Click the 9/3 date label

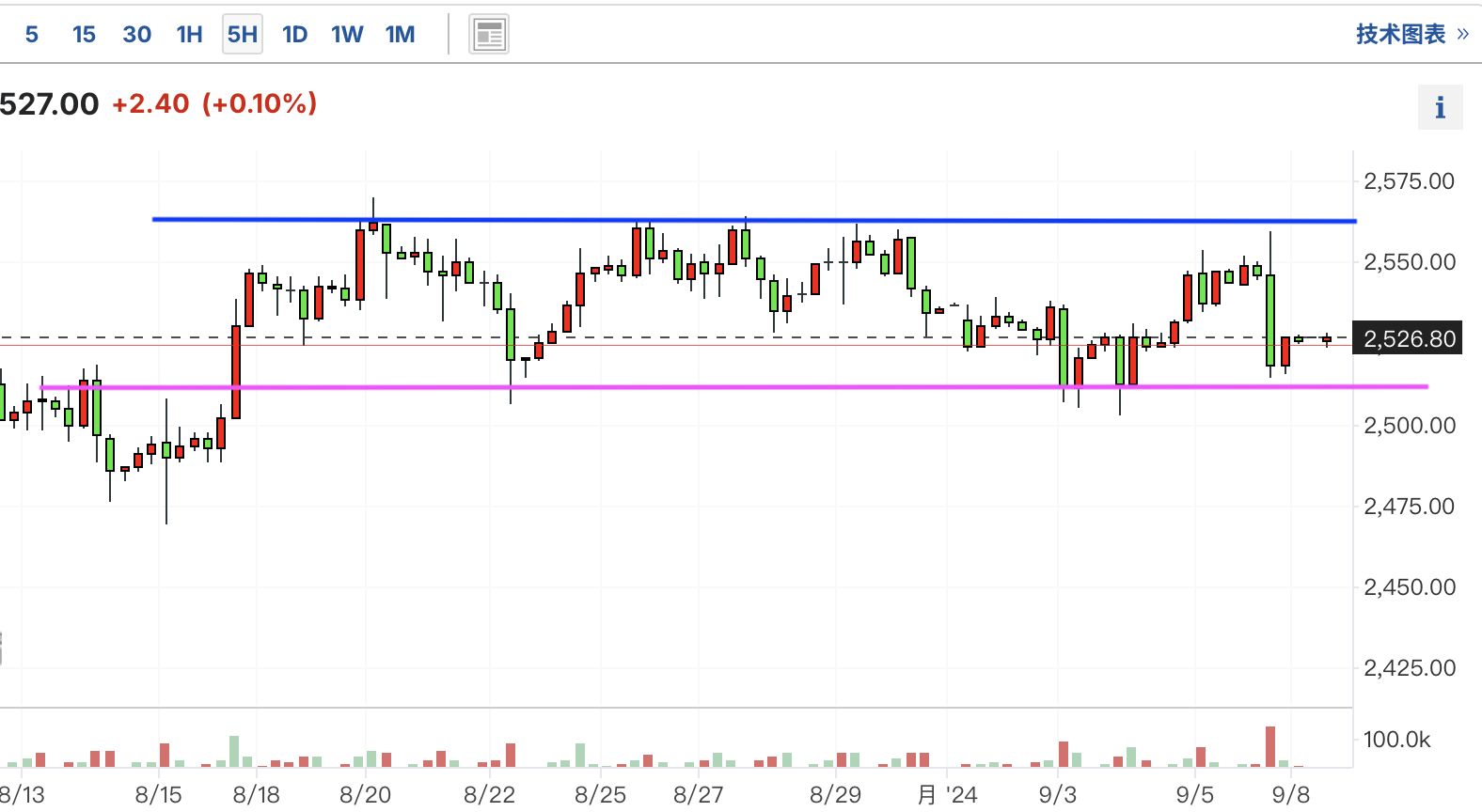1057,795
